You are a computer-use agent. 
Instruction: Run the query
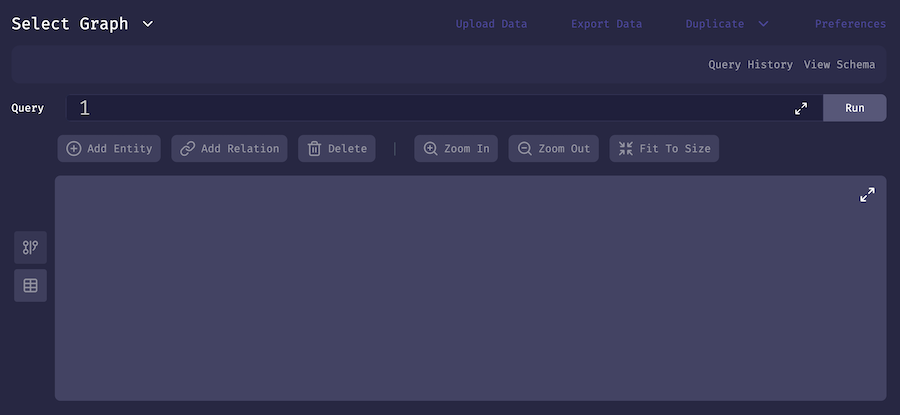point(855,108)
